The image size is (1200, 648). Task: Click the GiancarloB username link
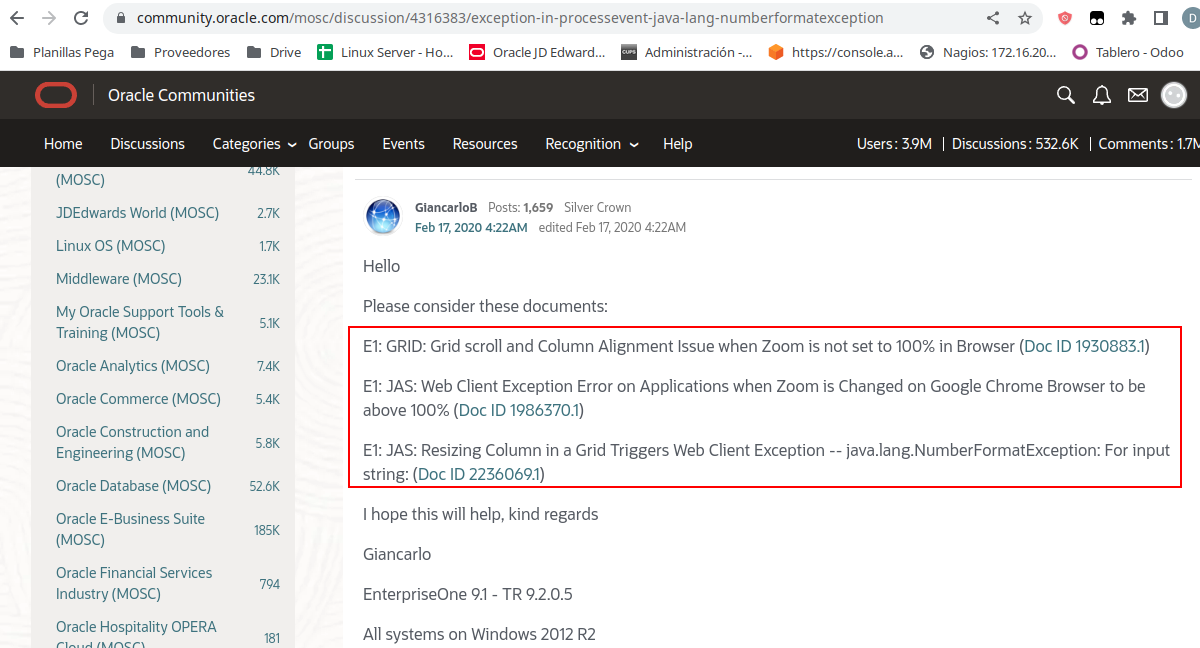tap(446, 208)
